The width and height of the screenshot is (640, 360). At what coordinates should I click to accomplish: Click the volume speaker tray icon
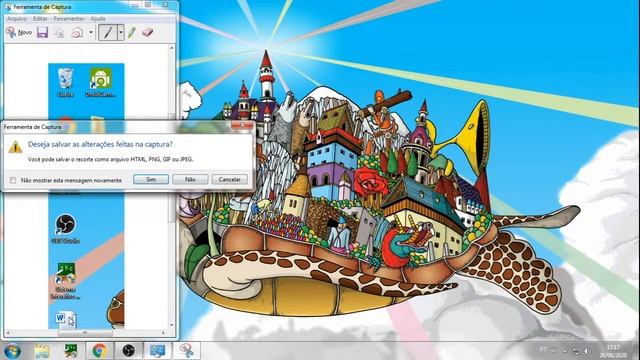(x=587, y=351)
